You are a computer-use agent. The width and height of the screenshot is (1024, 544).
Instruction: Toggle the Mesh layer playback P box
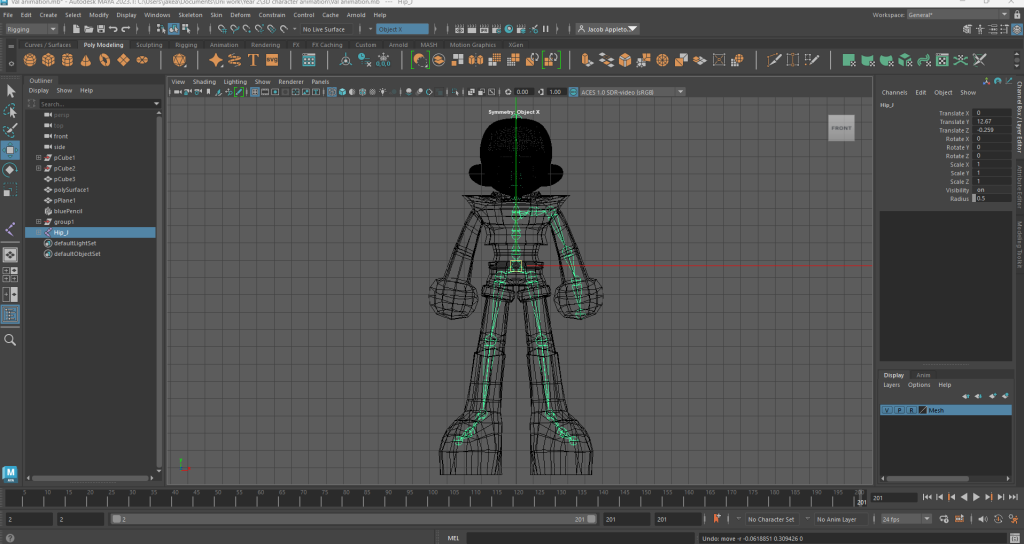click(898, 410)
